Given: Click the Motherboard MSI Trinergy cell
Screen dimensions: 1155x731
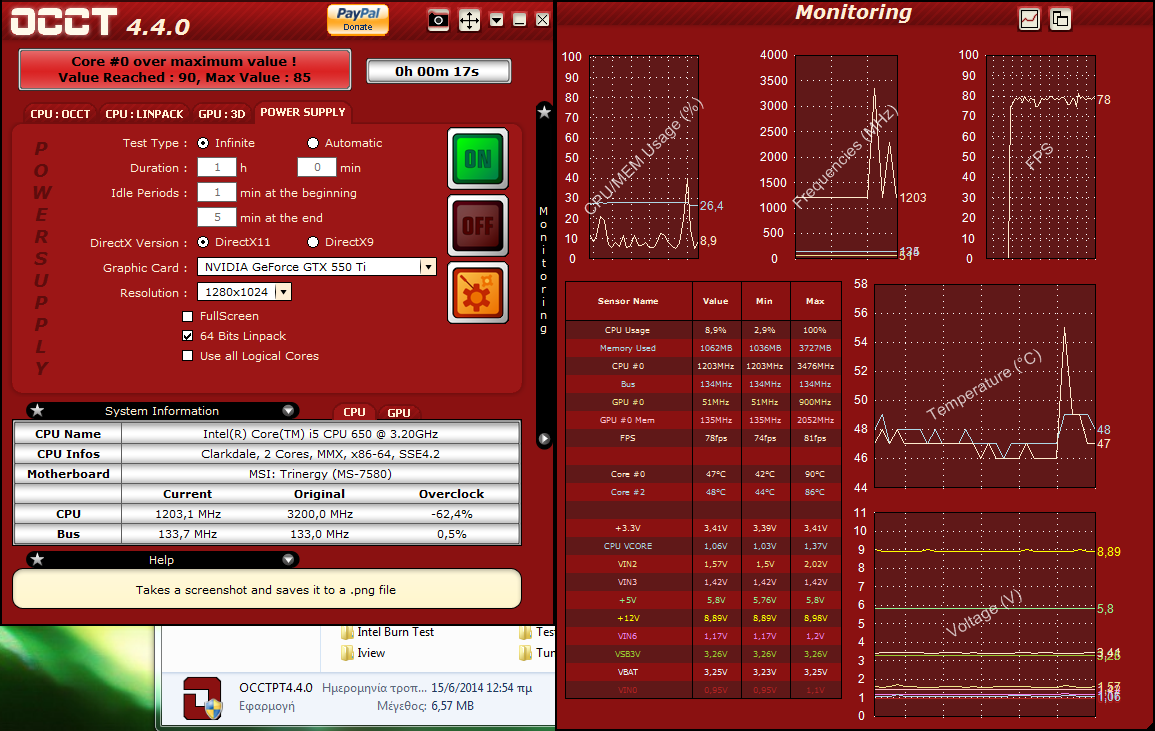Looking at the screenshot, I should coord(320,474).
